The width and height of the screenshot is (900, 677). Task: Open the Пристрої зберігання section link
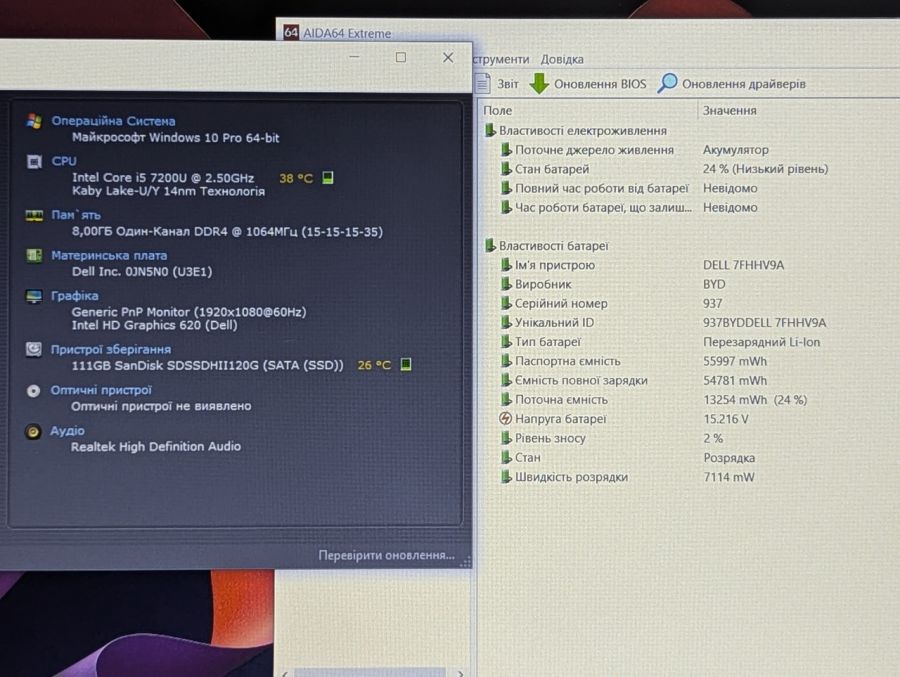pyautogui.click(x=110, y=349)
